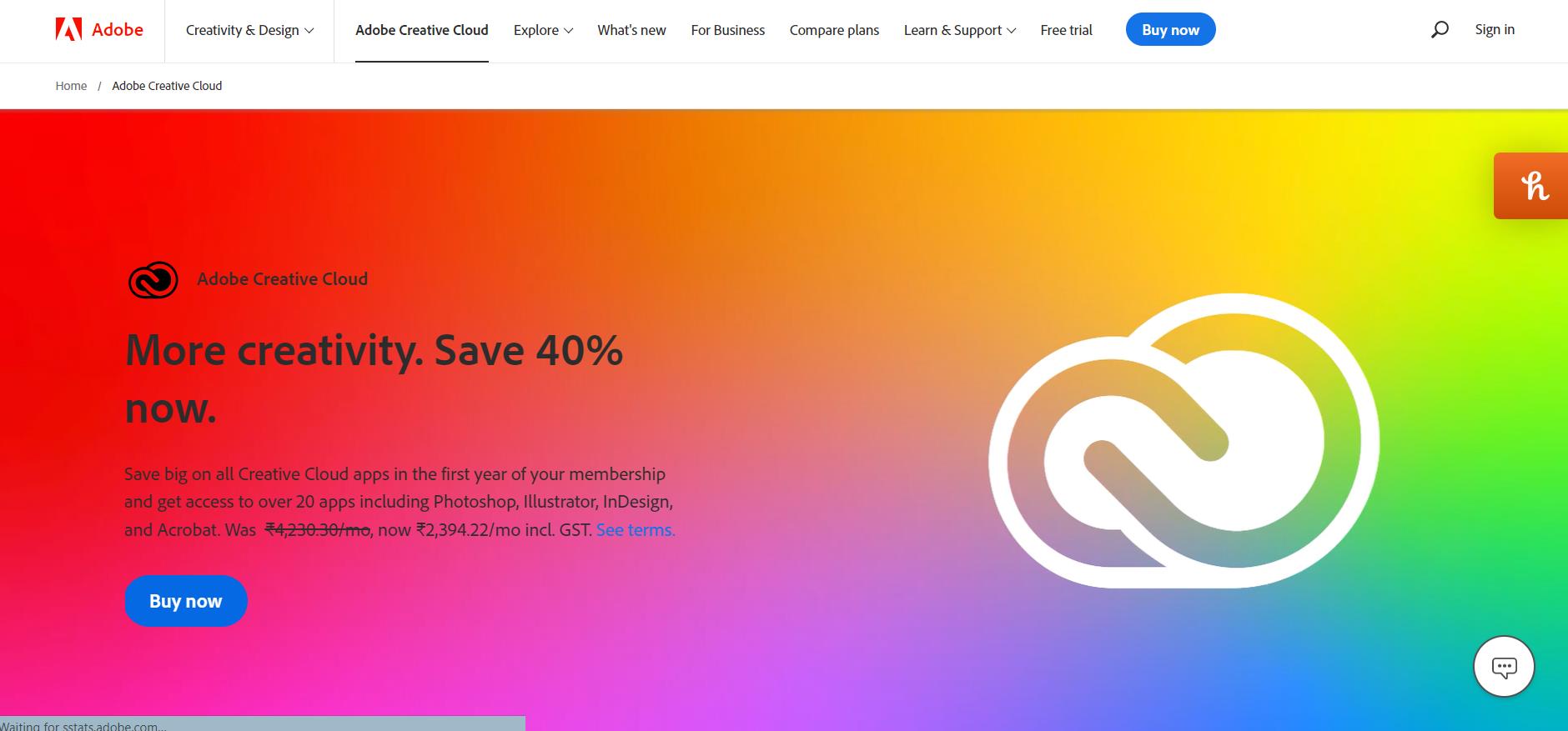Click the Buy now button in header
Viewport: 1568px width, 731px height.
click(x=1170, y=30)
